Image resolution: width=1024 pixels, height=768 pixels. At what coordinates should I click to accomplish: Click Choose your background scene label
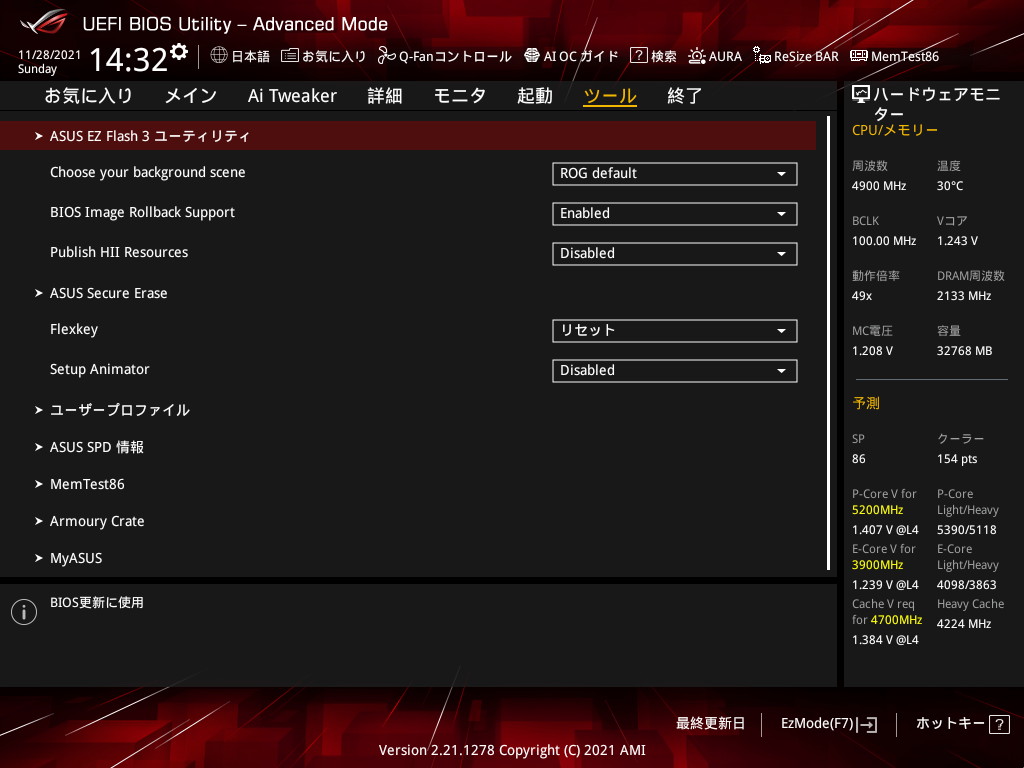coord(148,172)
